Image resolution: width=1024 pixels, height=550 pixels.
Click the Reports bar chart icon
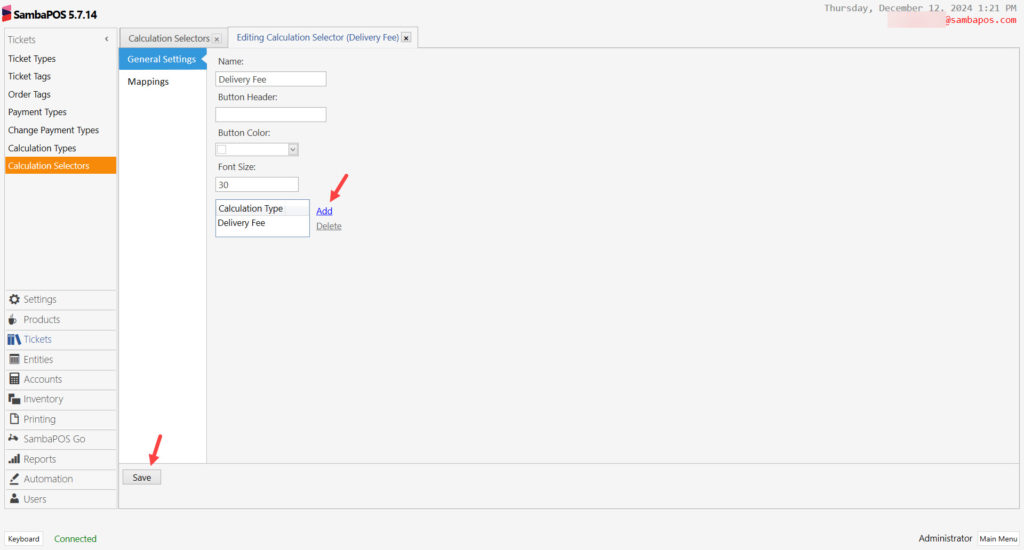(14, 459)
